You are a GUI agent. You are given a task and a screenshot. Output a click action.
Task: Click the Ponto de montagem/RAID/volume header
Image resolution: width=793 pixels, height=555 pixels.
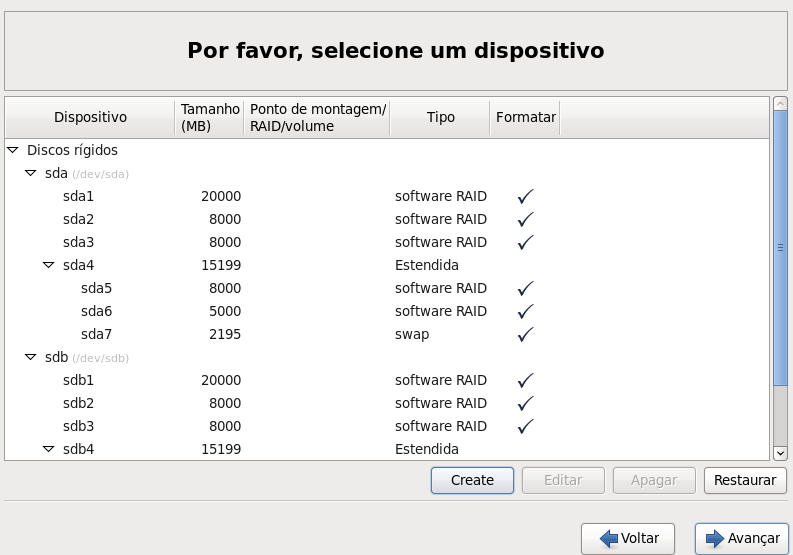point(317,117)
